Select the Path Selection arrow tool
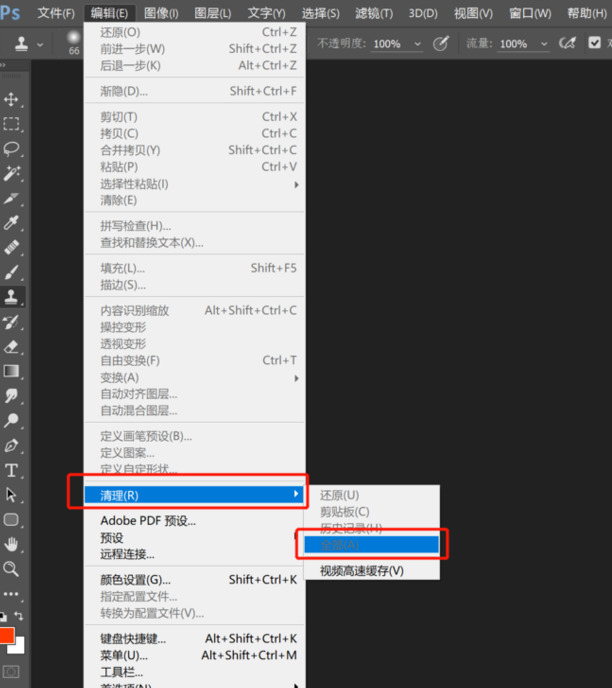 click(11, 495)
